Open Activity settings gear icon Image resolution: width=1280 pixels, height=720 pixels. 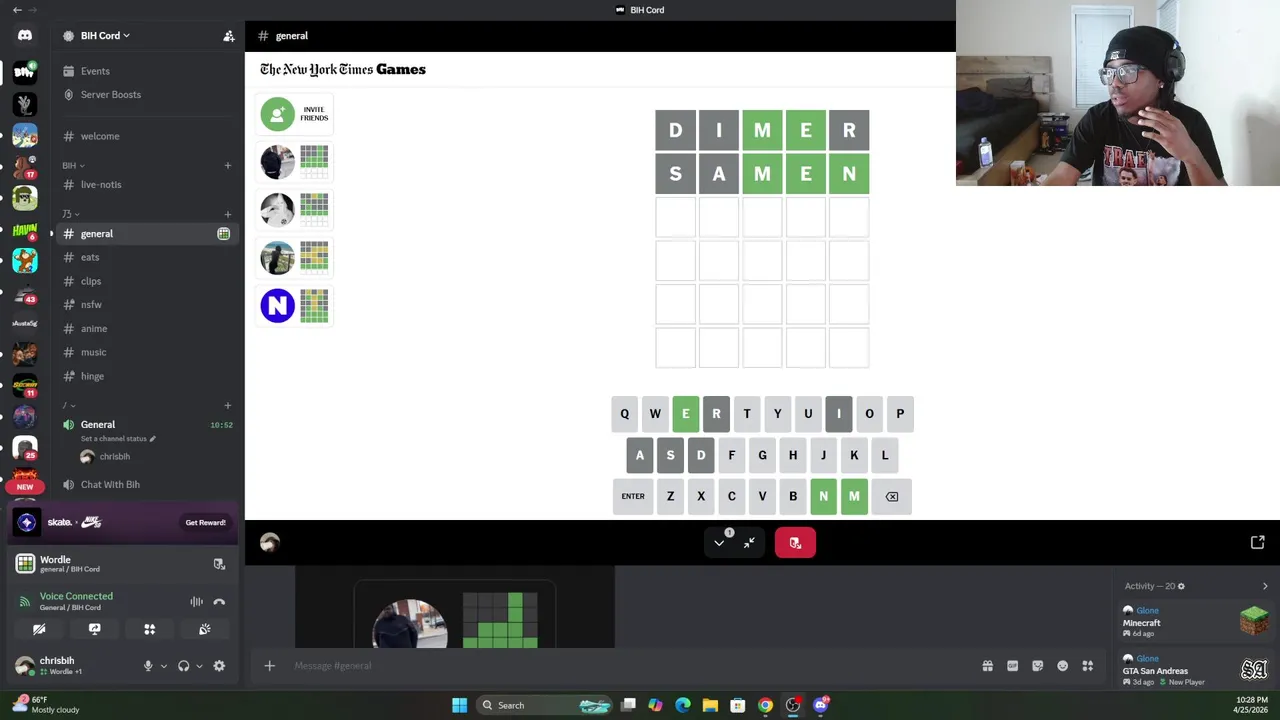1181,586
